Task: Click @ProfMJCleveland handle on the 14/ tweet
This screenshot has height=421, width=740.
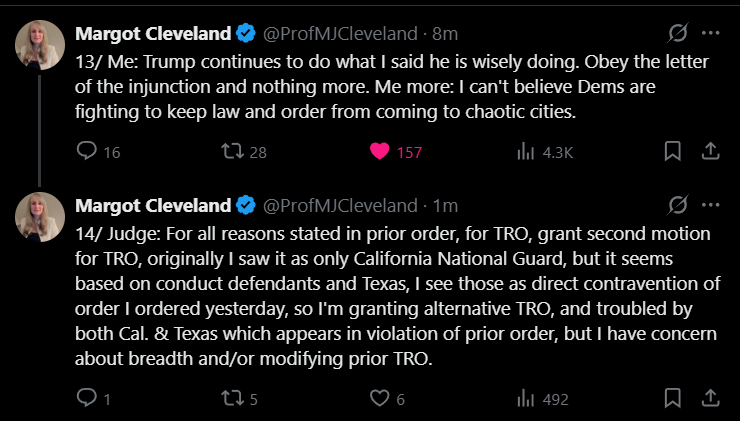Action: click(340, 206)
